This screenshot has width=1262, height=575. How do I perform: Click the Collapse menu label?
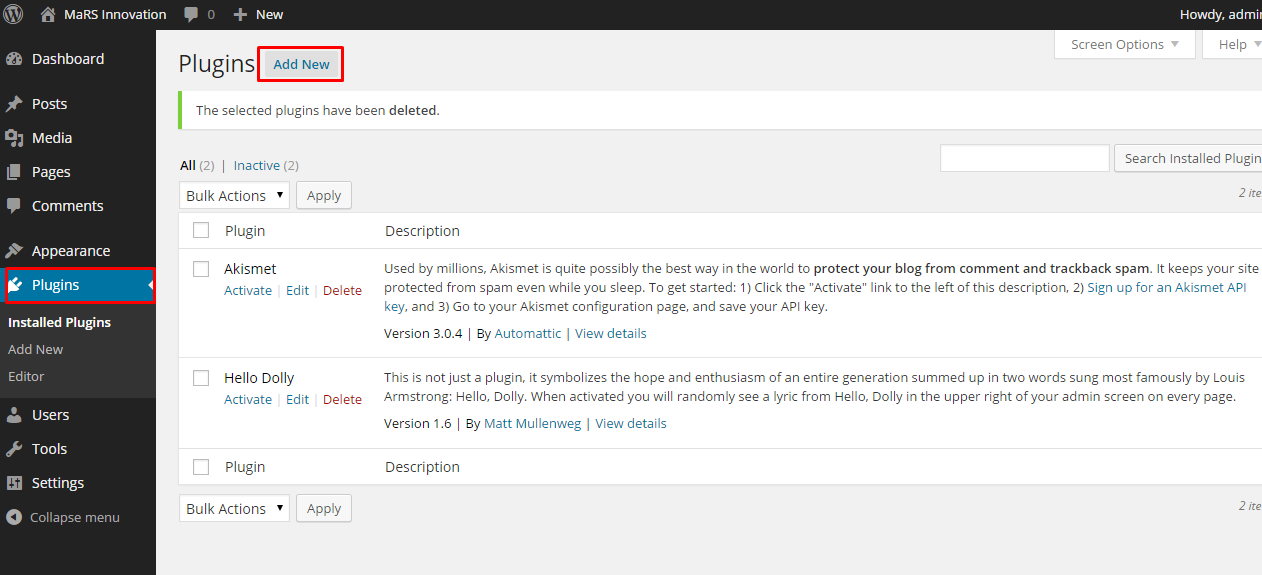75,517
